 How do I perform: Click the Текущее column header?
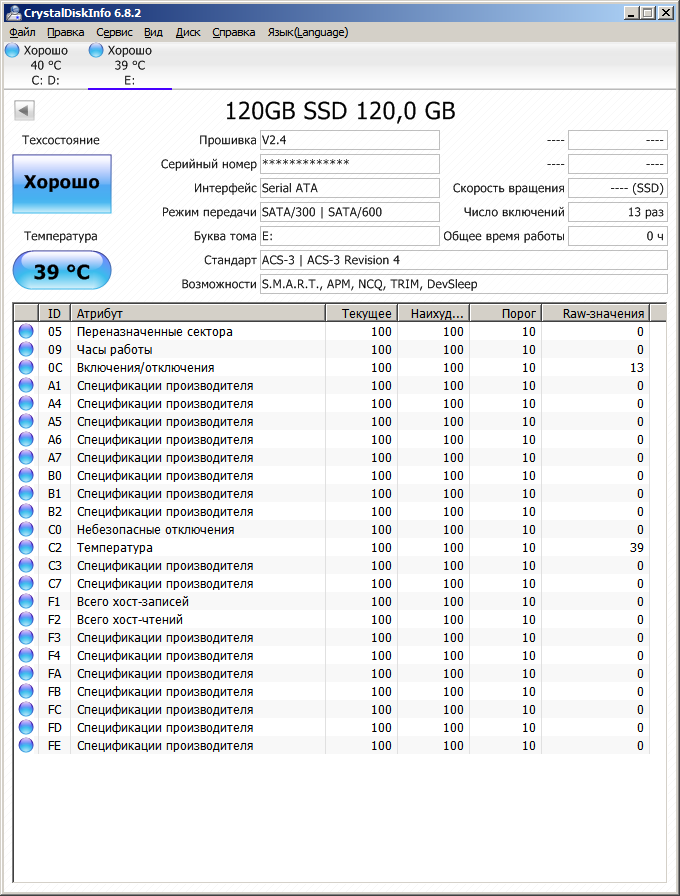pos(361,313)
